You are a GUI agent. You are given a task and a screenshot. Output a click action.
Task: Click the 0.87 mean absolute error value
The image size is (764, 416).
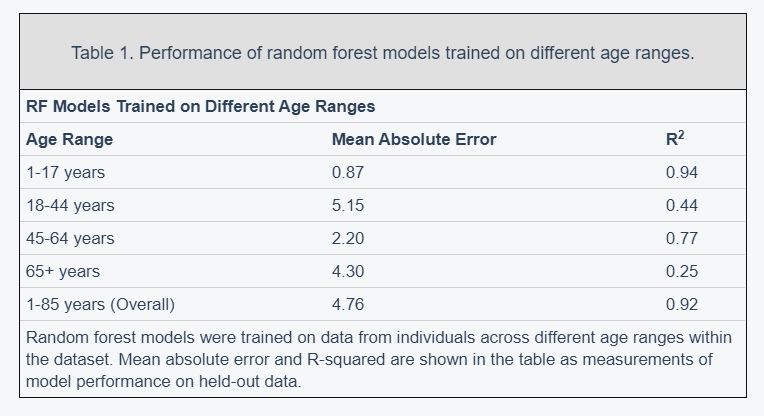click(x=348, y=172)
